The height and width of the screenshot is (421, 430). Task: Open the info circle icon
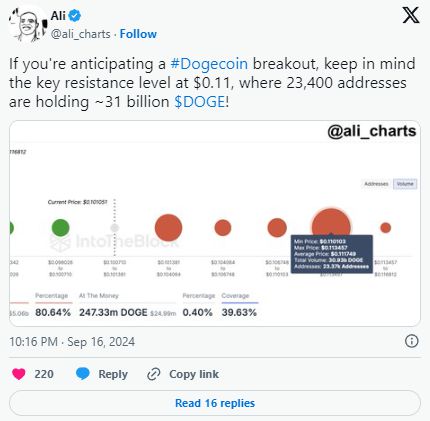412,341
